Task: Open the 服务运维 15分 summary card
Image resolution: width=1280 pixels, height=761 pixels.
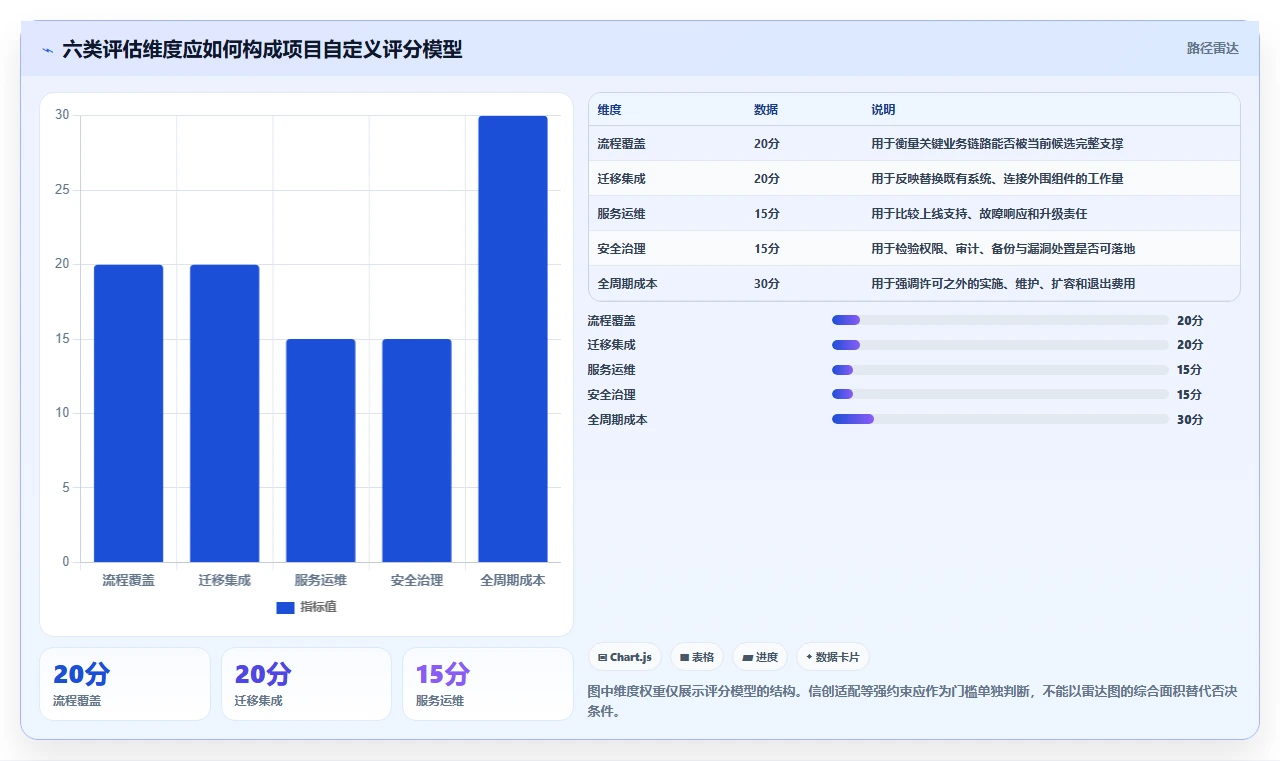Action: pyautogui.click(x=487, y=684)
